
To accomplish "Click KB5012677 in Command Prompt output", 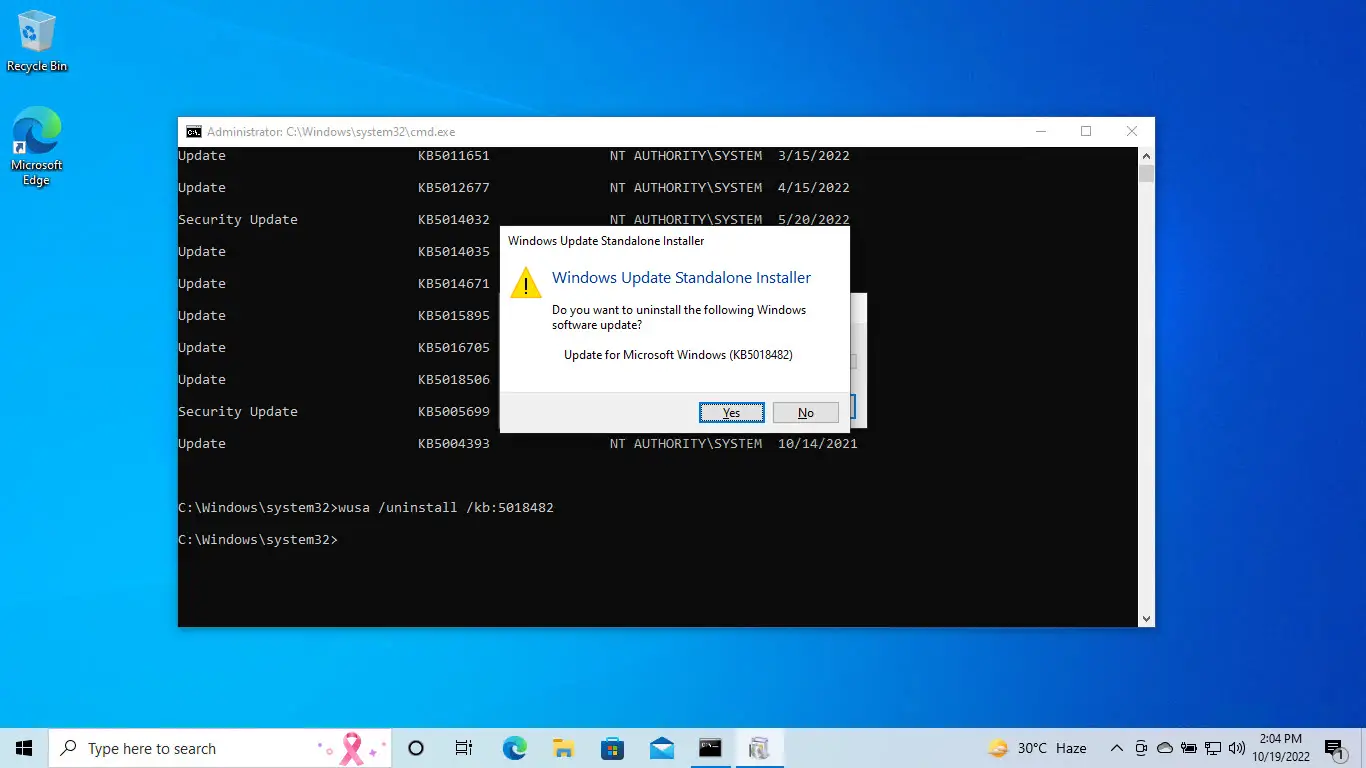I will point(454,188).
